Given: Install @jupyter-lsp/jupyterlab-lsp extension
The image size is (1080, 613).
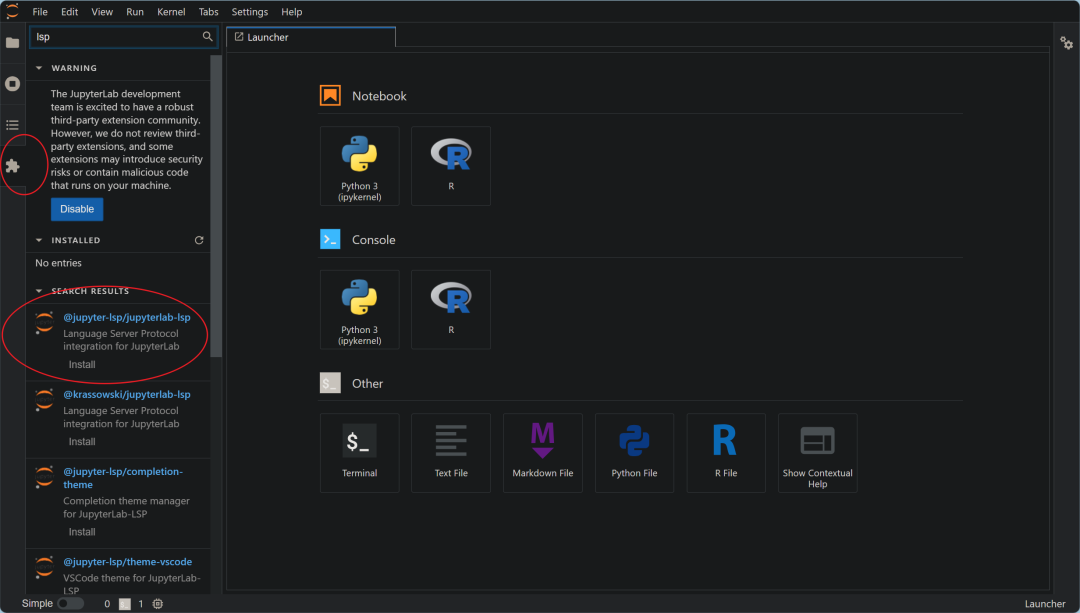Looking at the screenshot, I should [x=82, y=364].
